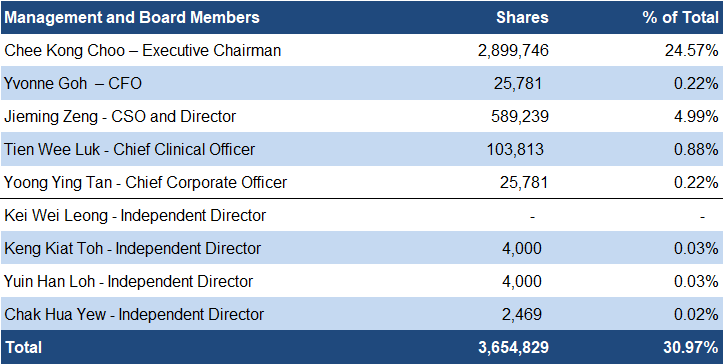The height and width of the screenshot is (364, 723).
Task: Select Yvonne Goh – CFO name cell
Action: pyautogui.click(x=73, y=84)
